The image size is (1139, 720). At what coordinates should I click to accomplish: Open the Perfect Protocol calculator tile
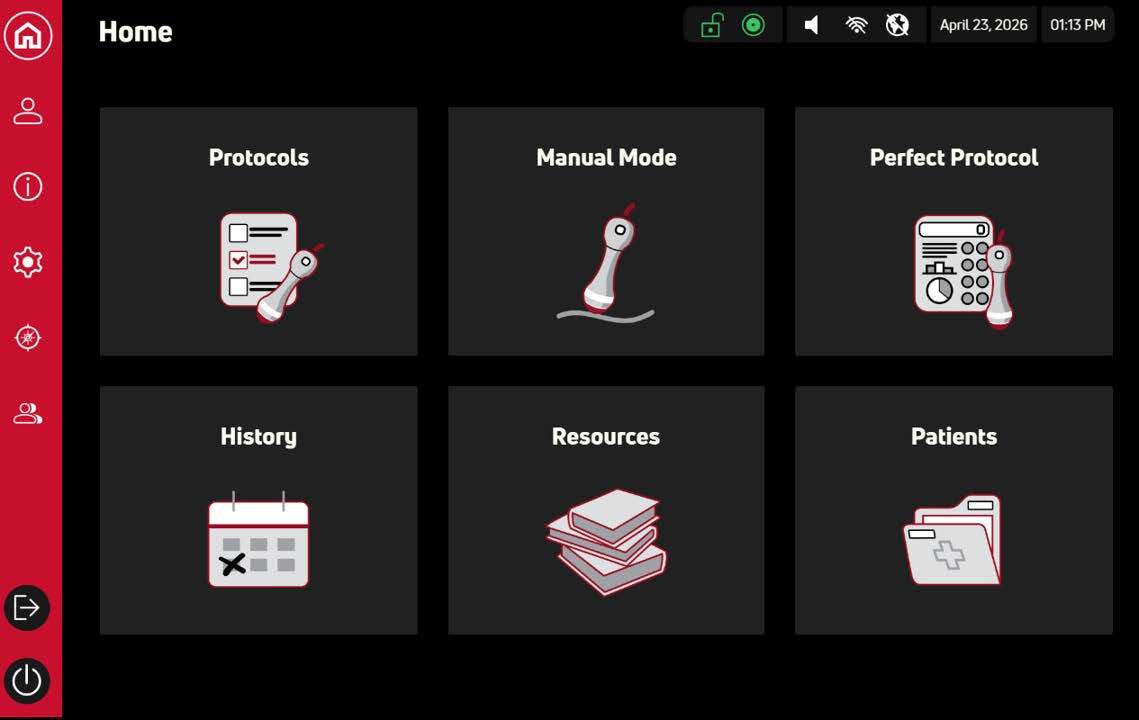[x=954, y=232]
